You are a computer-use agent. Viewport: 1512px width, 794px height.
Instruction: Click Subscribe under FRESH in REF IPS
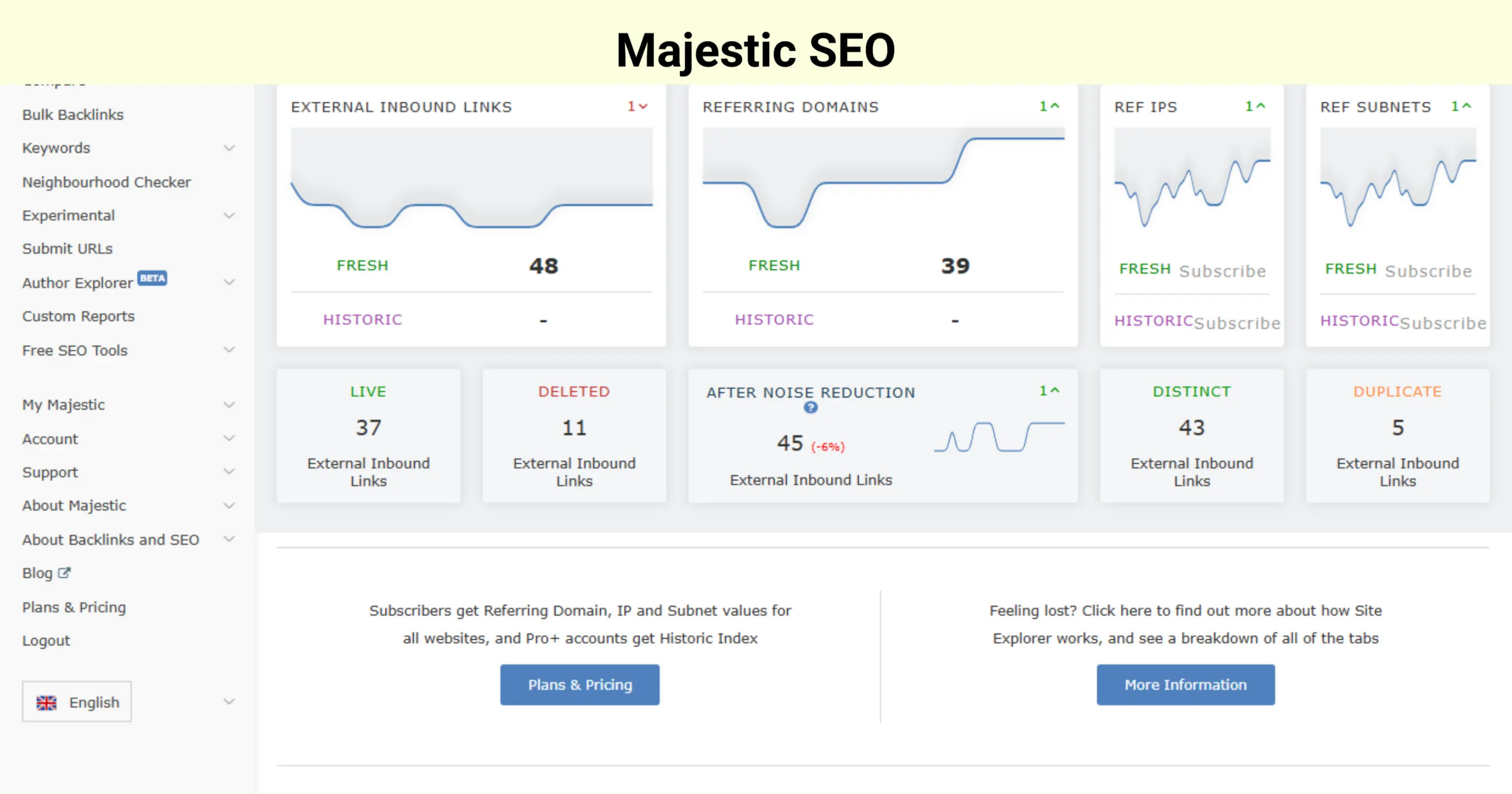coord(1223,271)
